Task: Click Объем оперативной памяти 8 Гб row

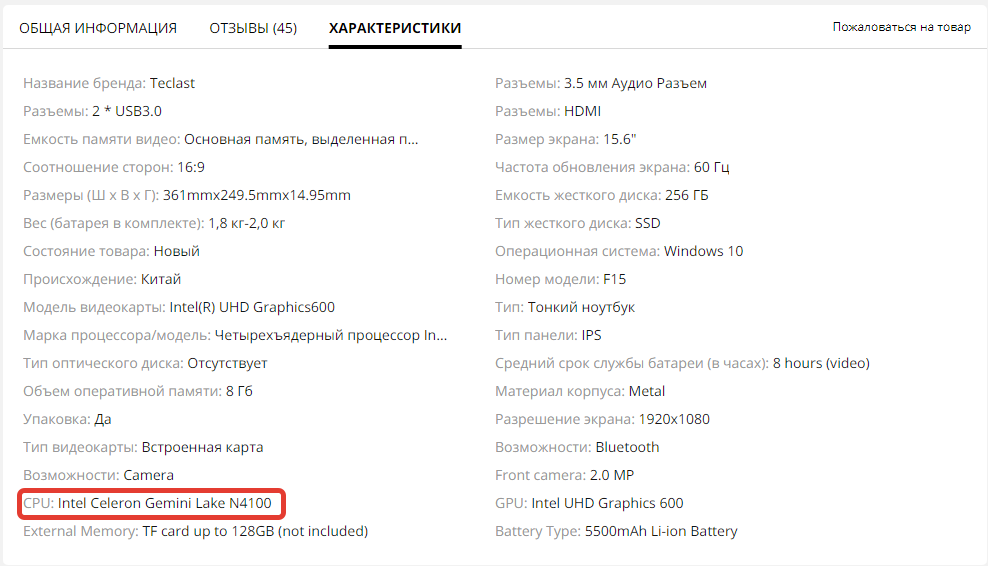Action: 138,391
